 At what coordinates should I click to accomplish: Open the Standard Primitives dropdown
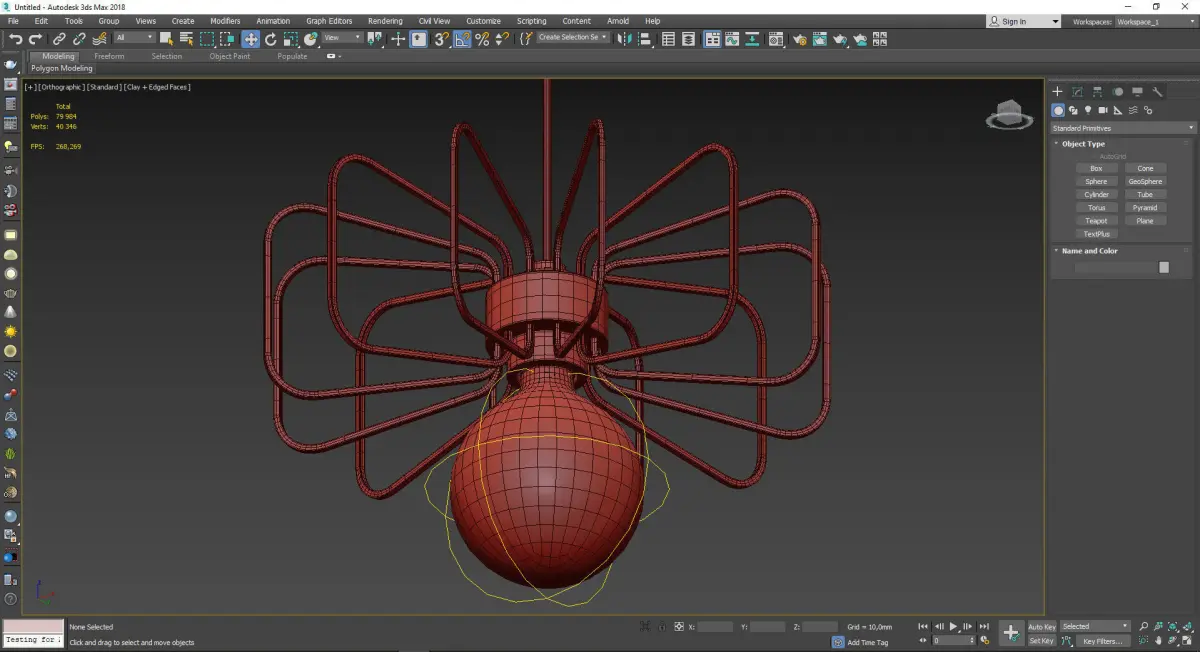tap(1122, 128)
